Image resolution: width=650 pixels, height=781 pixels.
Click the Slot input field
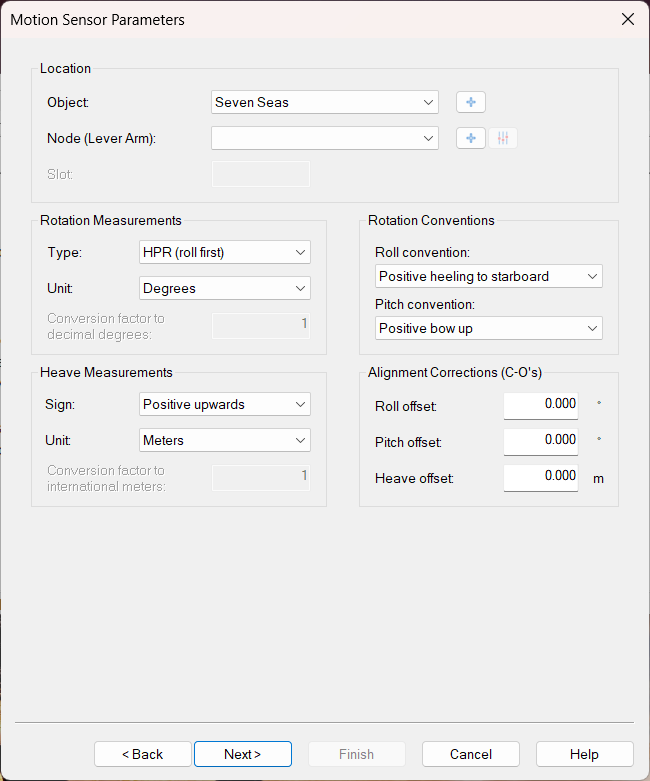261,174
